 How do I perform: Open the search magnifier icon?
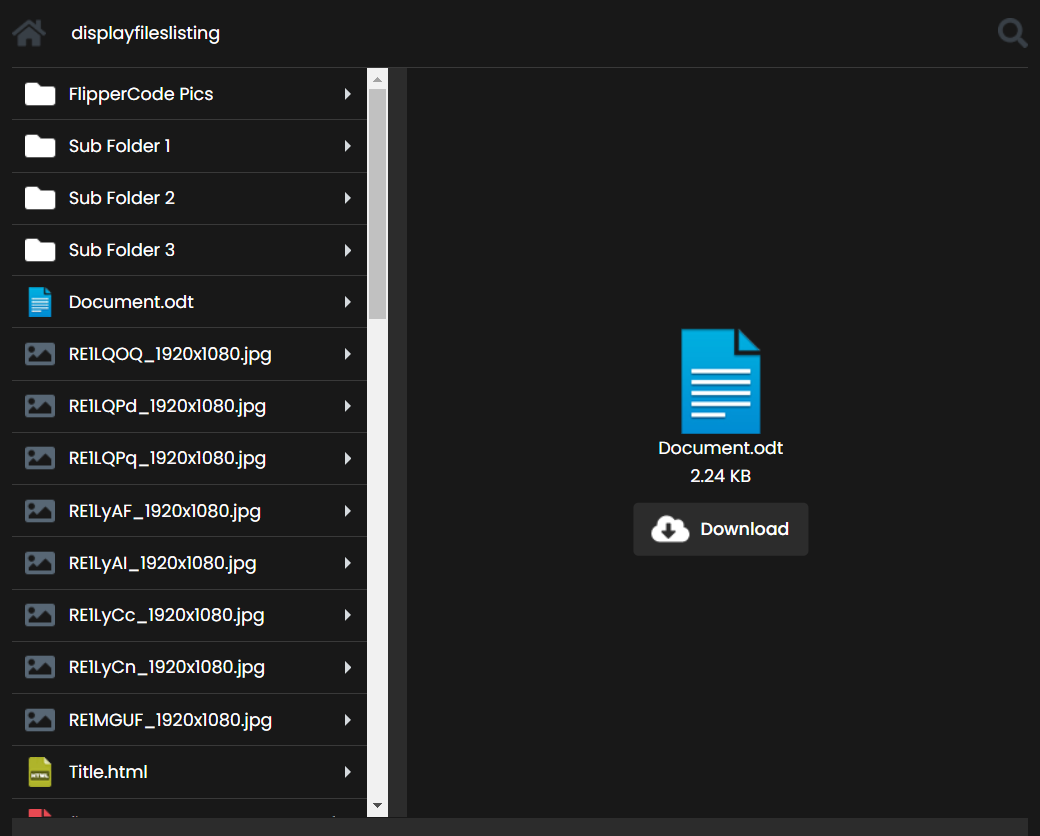[1012, 33]
